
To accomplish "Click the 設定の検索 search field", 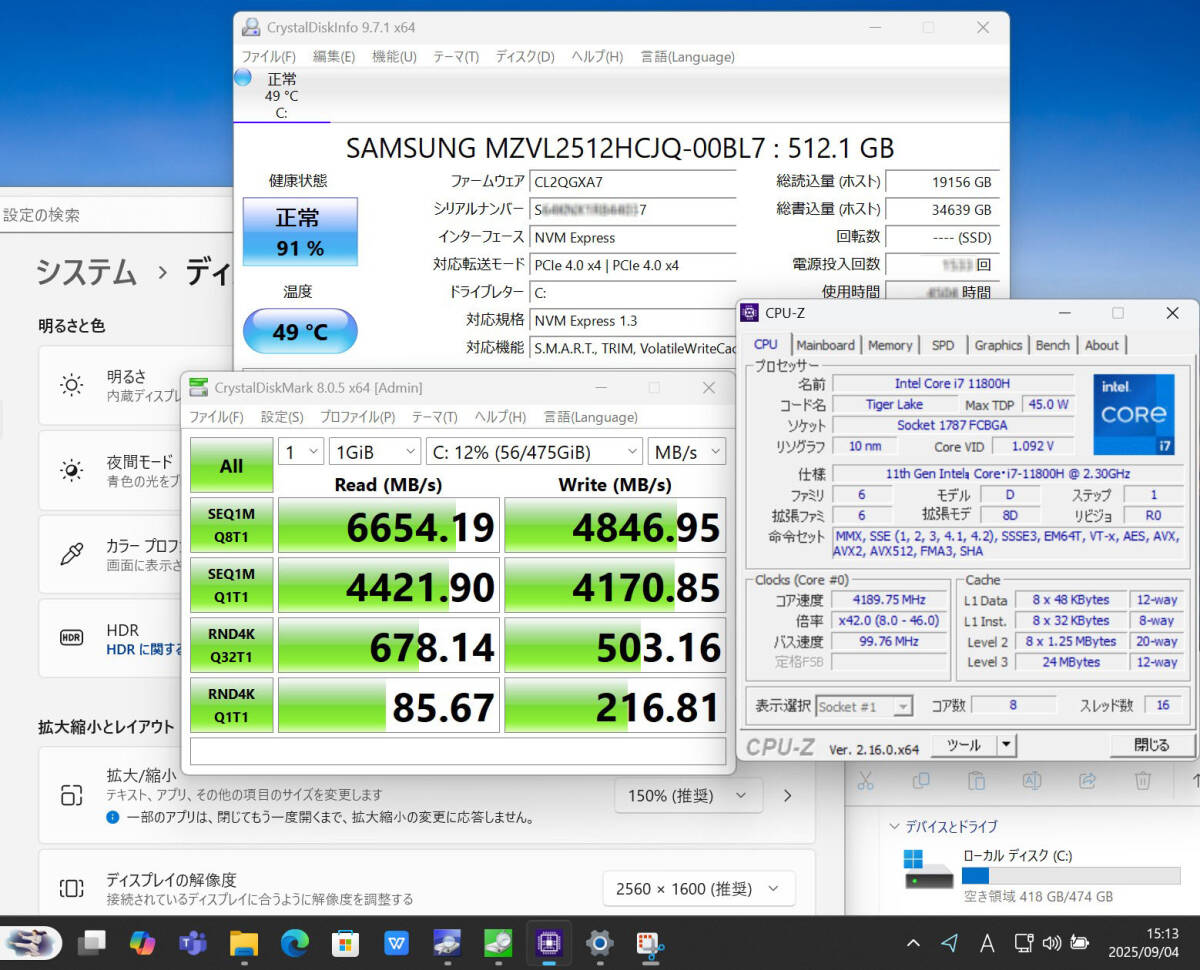I will coord(110,215).
